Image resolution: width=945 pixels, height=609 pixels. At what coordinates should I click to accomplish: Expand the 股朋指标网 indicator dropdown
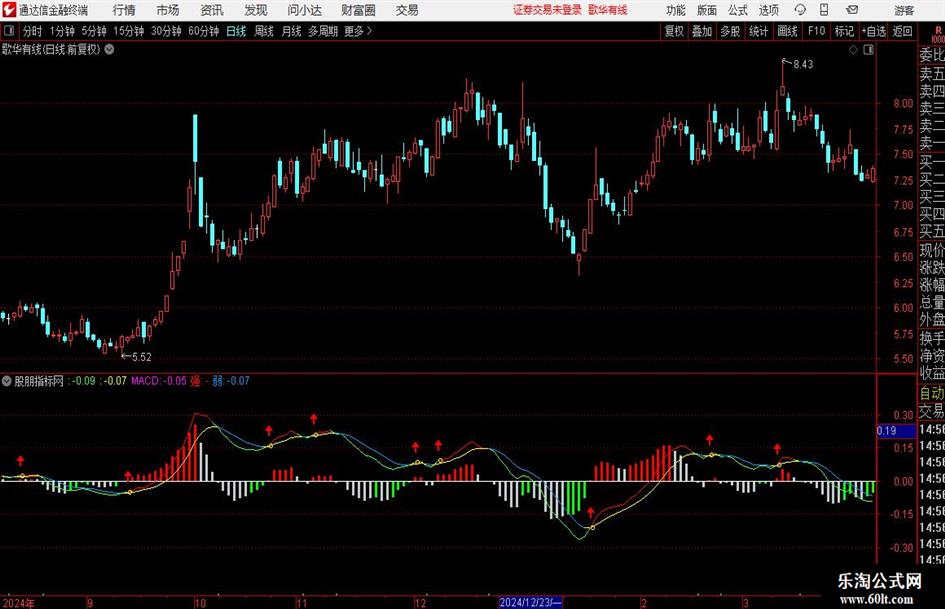pos(7,381)
